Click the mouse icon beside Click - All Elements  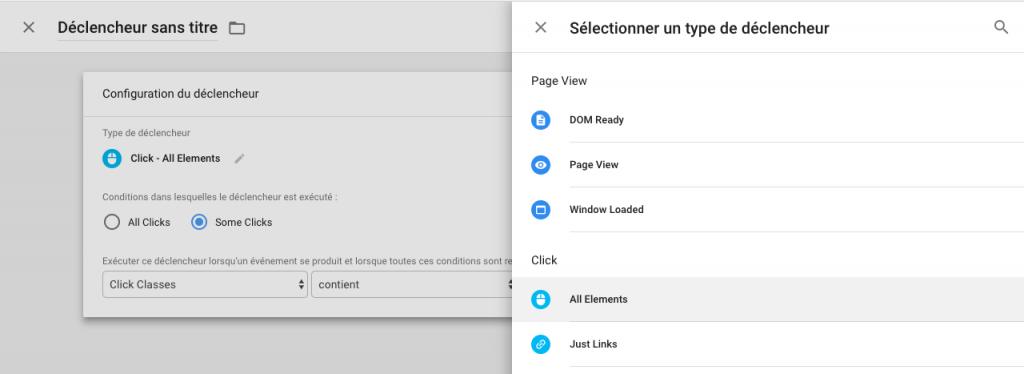(112, 159)
